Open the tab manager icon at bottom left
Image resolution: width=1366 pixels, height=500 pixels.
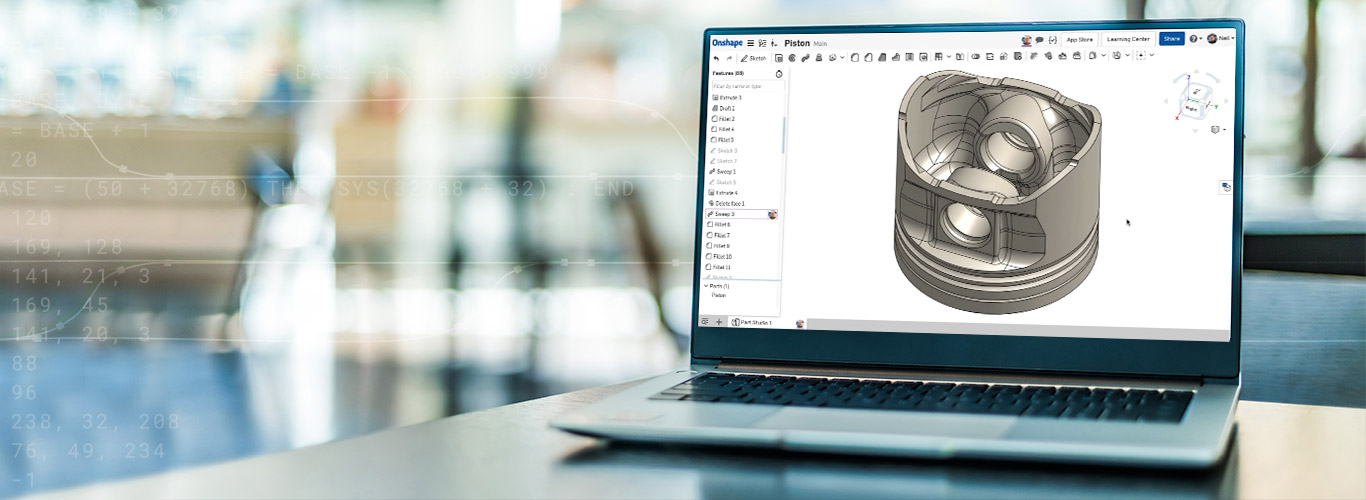pos(705,322)
